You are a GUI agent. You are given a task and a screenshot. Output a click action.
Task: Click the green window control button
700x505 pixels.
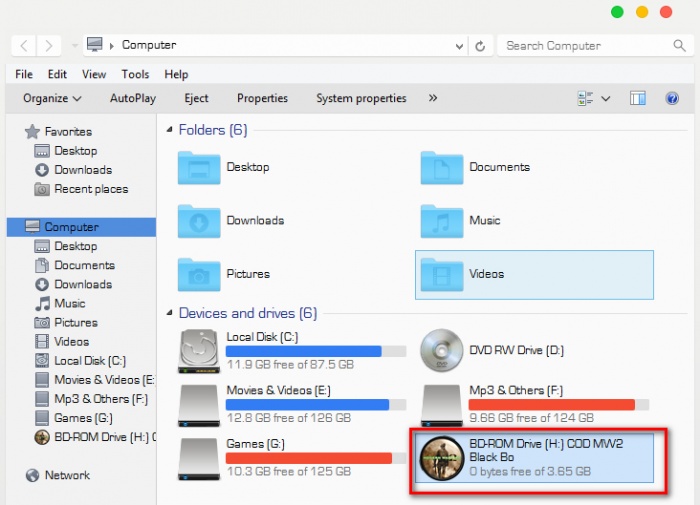(x=617, y=12)
